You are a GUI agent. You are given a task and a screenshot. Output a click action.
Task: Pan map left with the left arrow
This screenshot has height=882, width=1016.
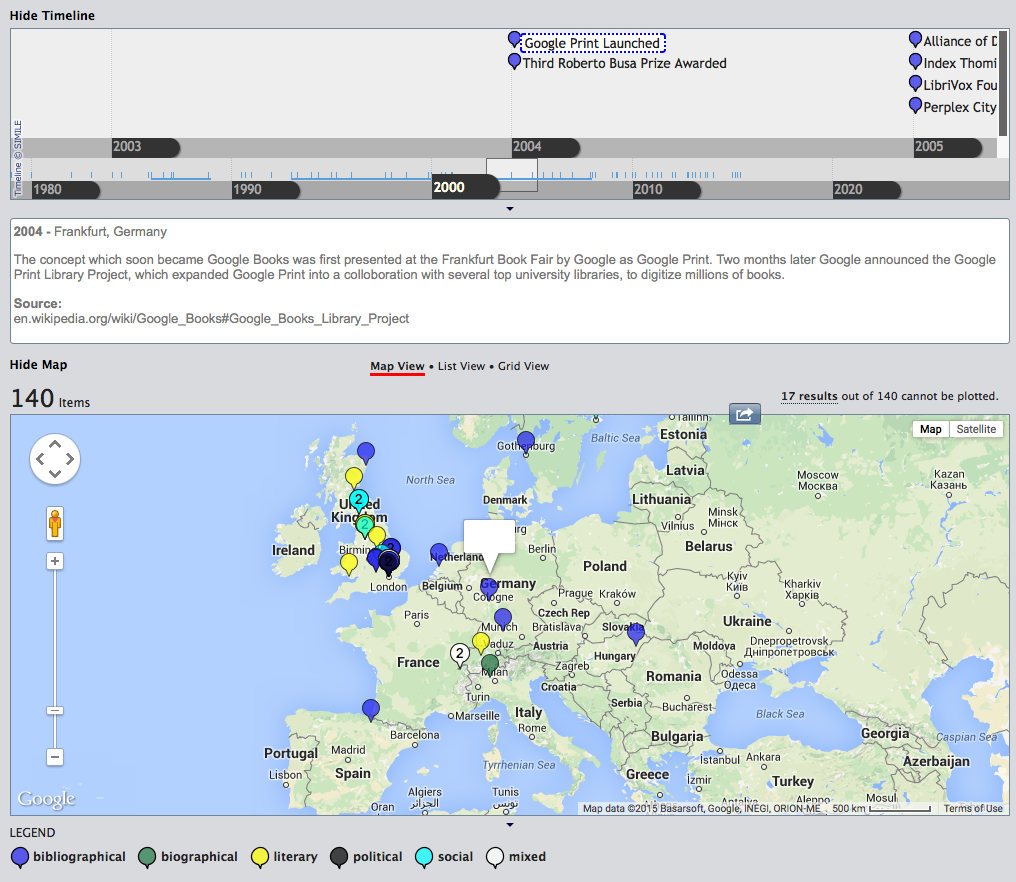point(40,459)
